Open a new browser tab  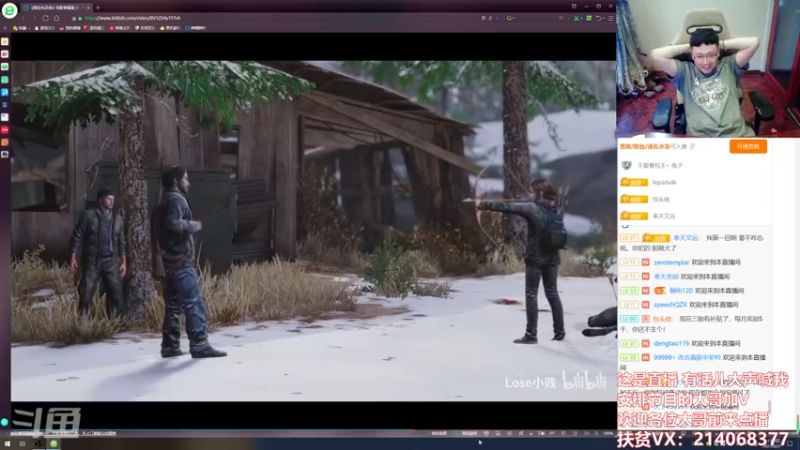(x=97, y=8)
